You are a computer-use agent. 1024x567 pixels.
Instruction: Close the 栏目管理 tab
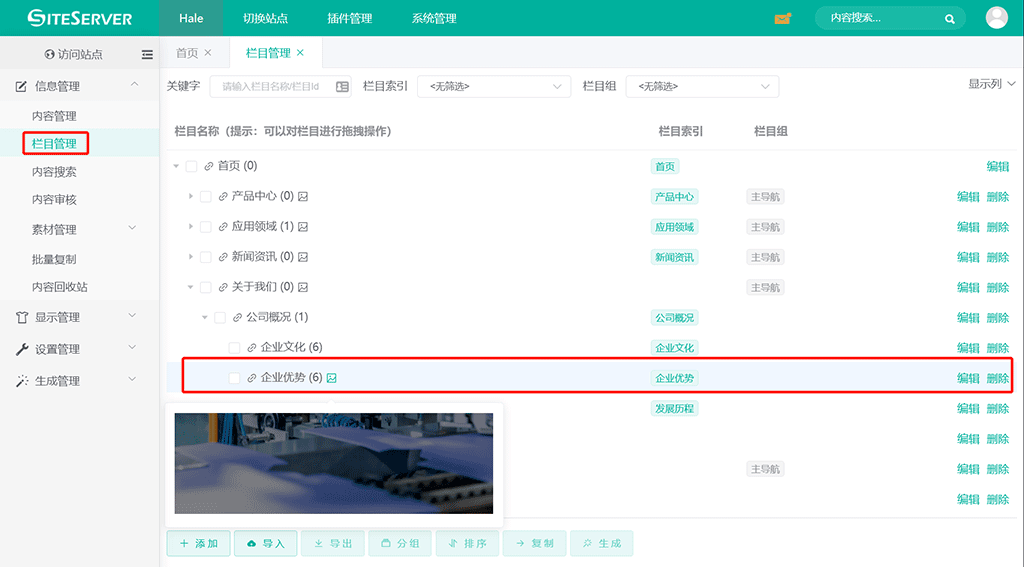pyautogui.click(x=300, y=53)
